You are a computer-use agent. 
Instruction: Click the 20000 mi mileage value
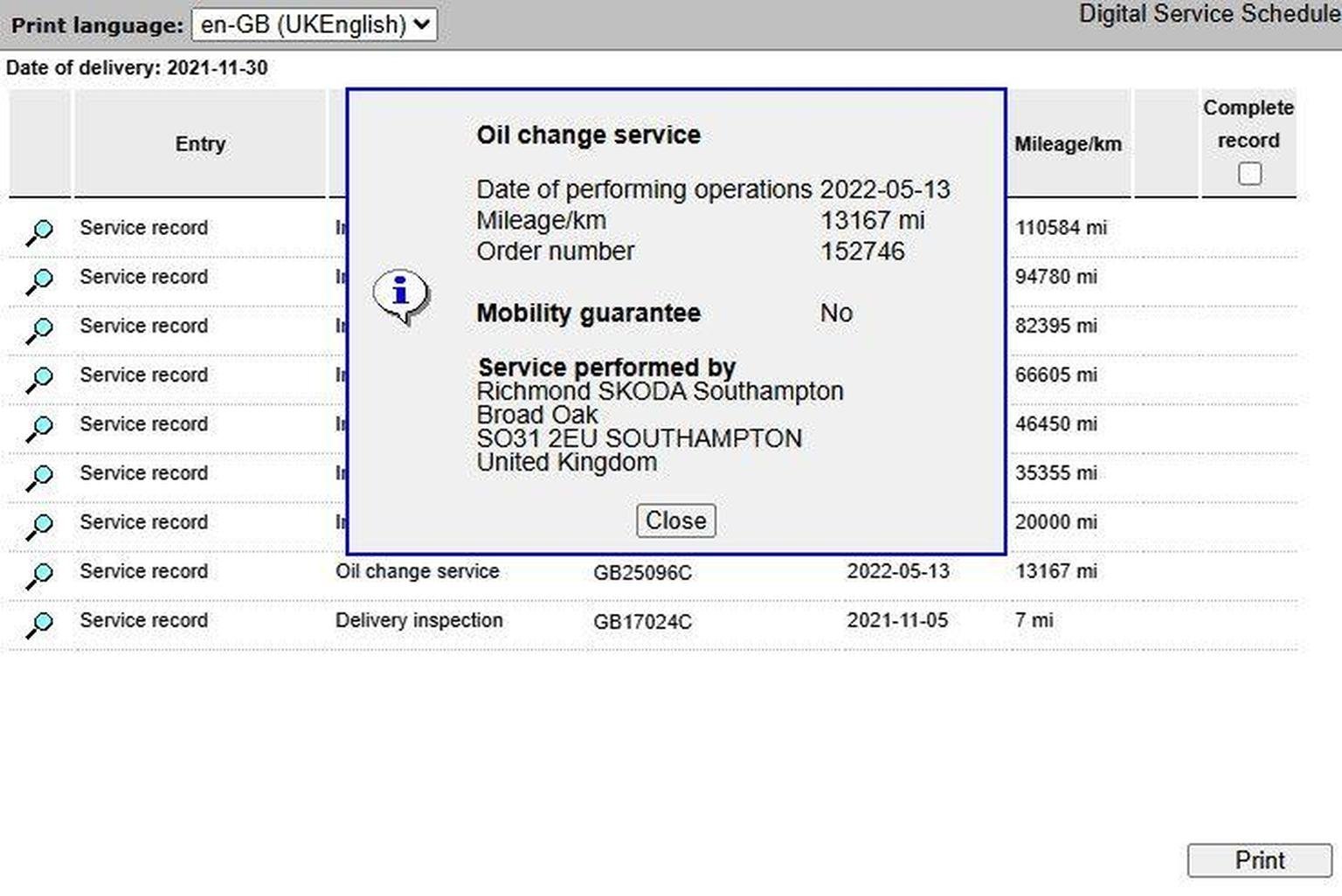click(x=1055, y=522)
